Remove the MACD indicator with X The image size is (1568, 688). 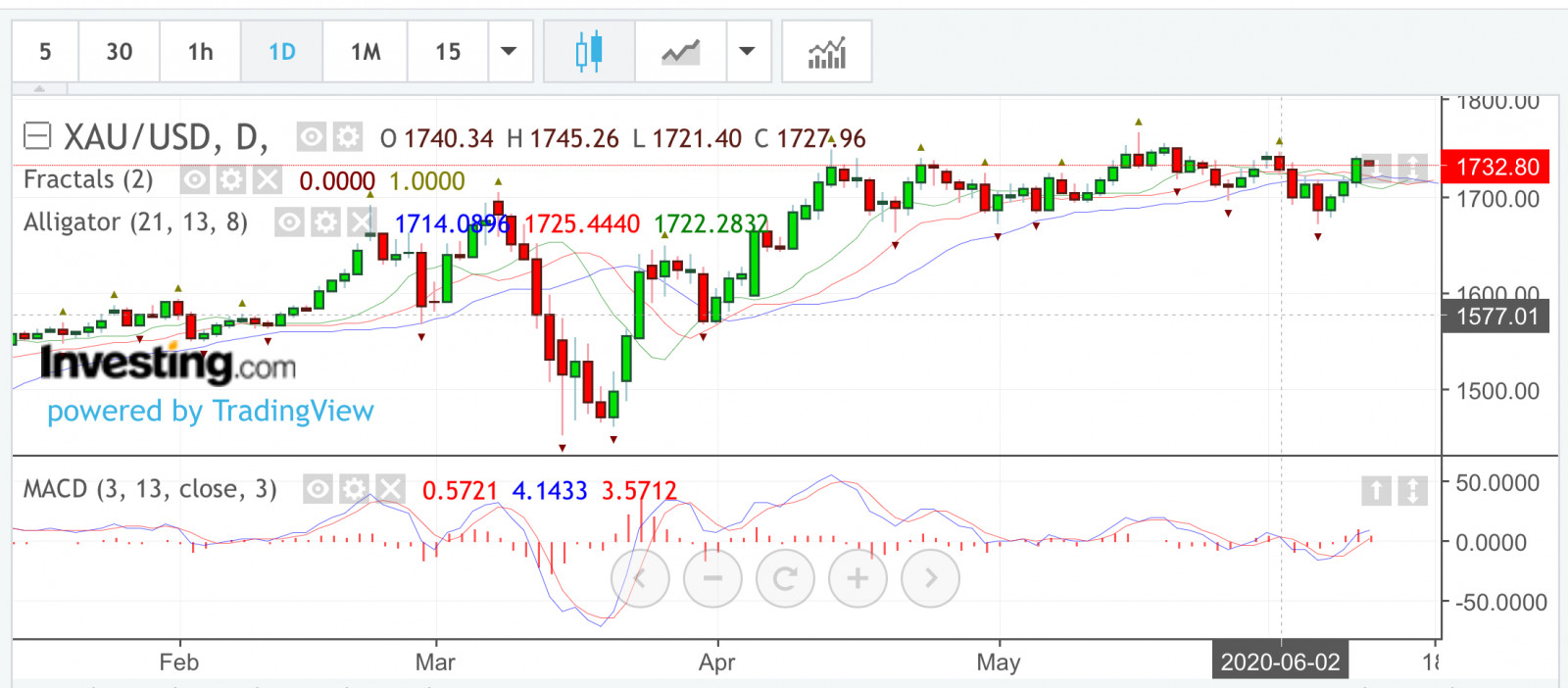pos(390,489)
